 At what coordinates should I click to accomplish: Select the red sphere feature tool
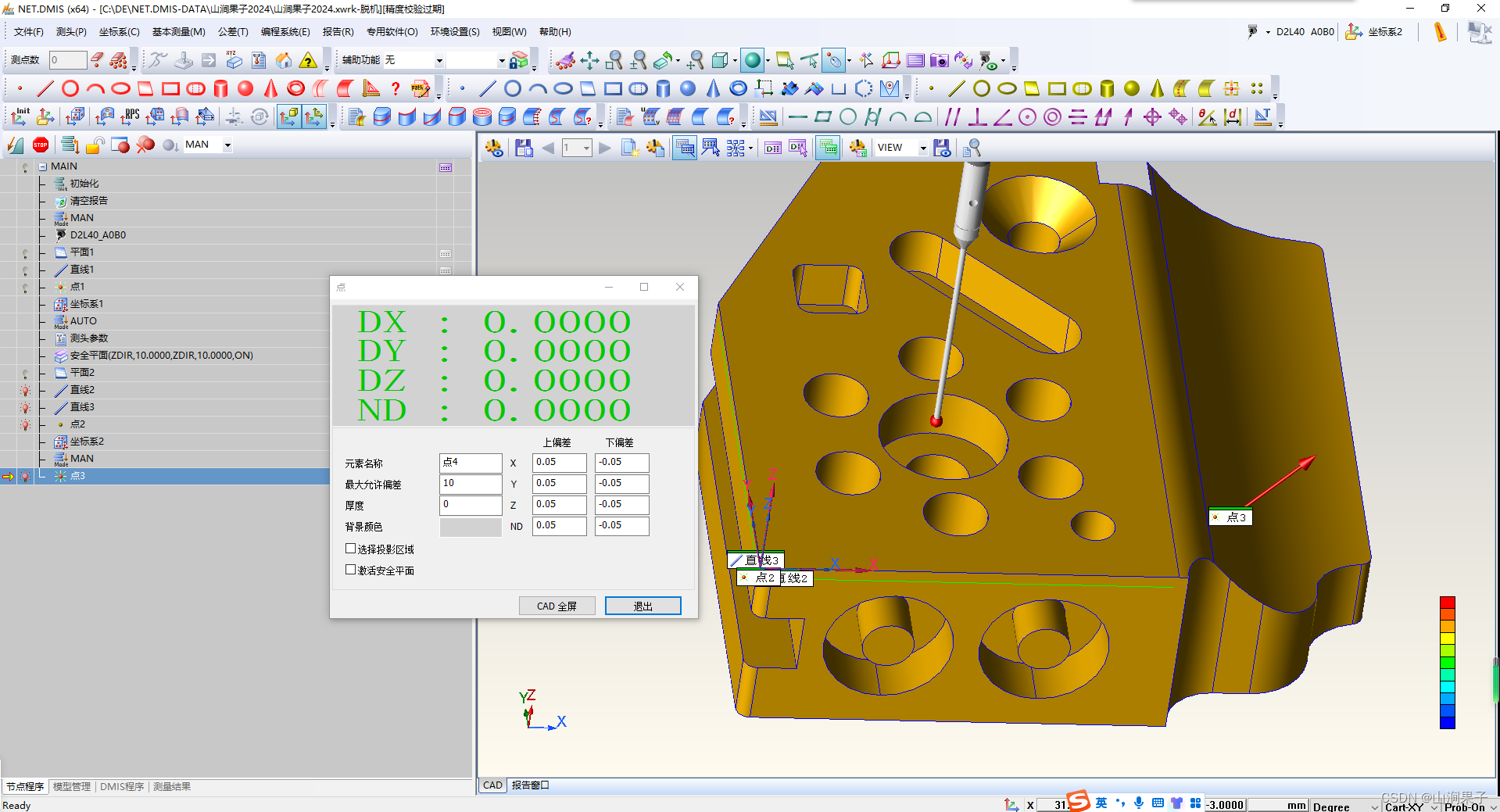pyautogui.click(x=245, y=88)
